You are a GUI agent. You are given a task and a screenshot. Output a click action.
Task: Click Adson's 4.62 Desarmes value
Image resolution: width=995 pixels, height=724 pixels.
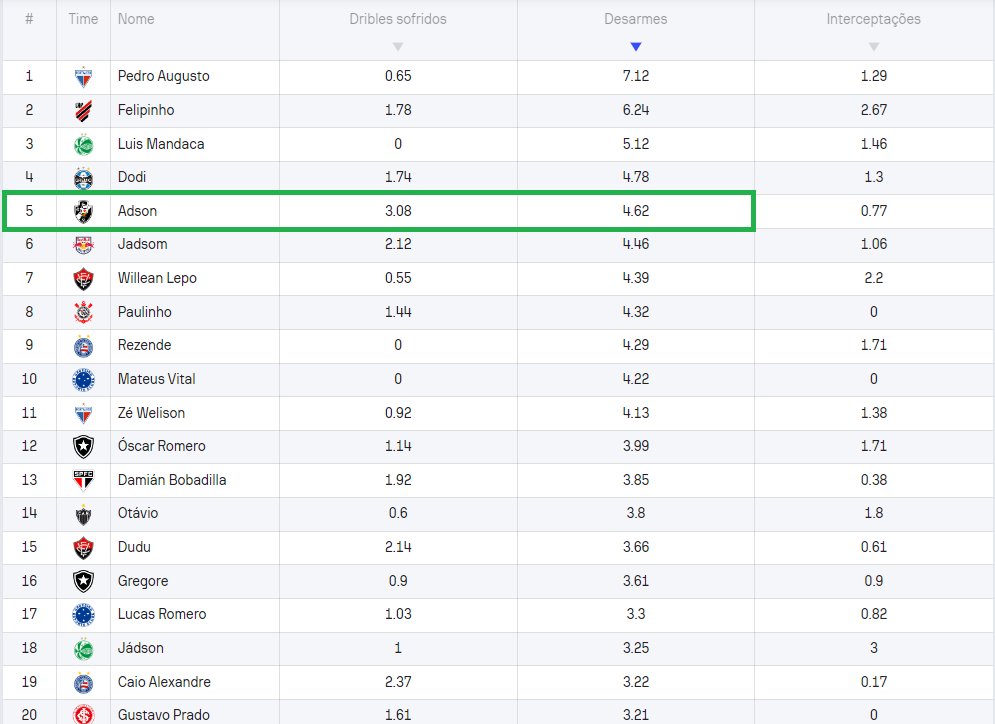635,212
